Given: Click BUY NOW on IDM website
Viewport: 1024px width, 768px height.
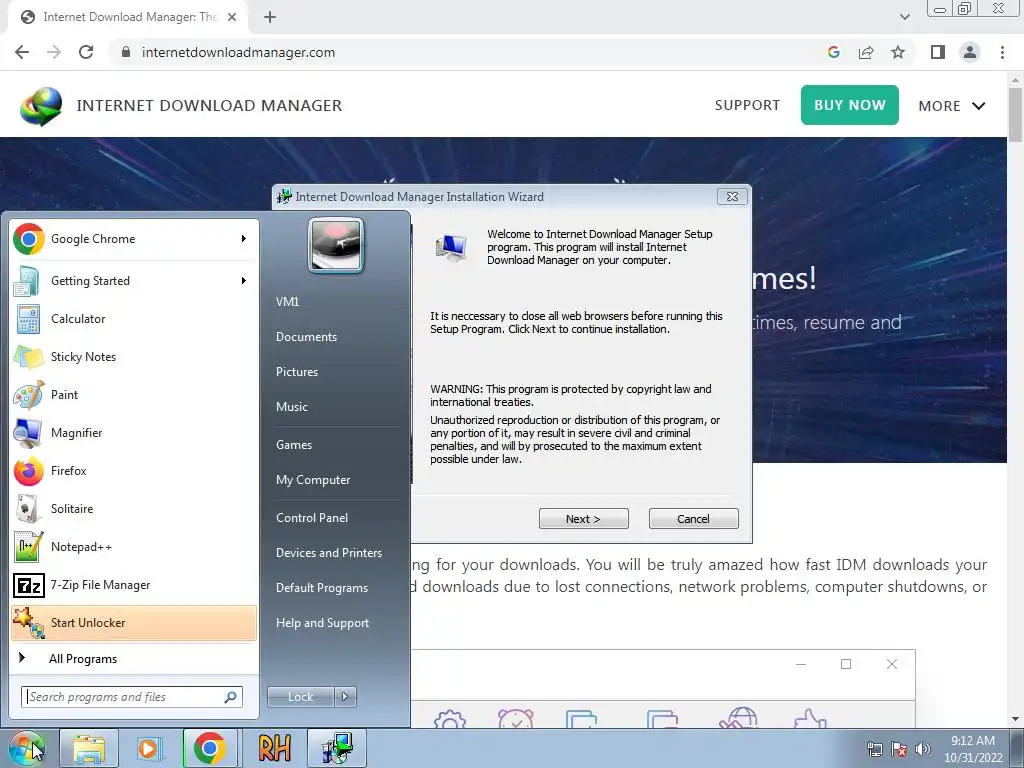Looking at the screenshot, I should point(850,105).
